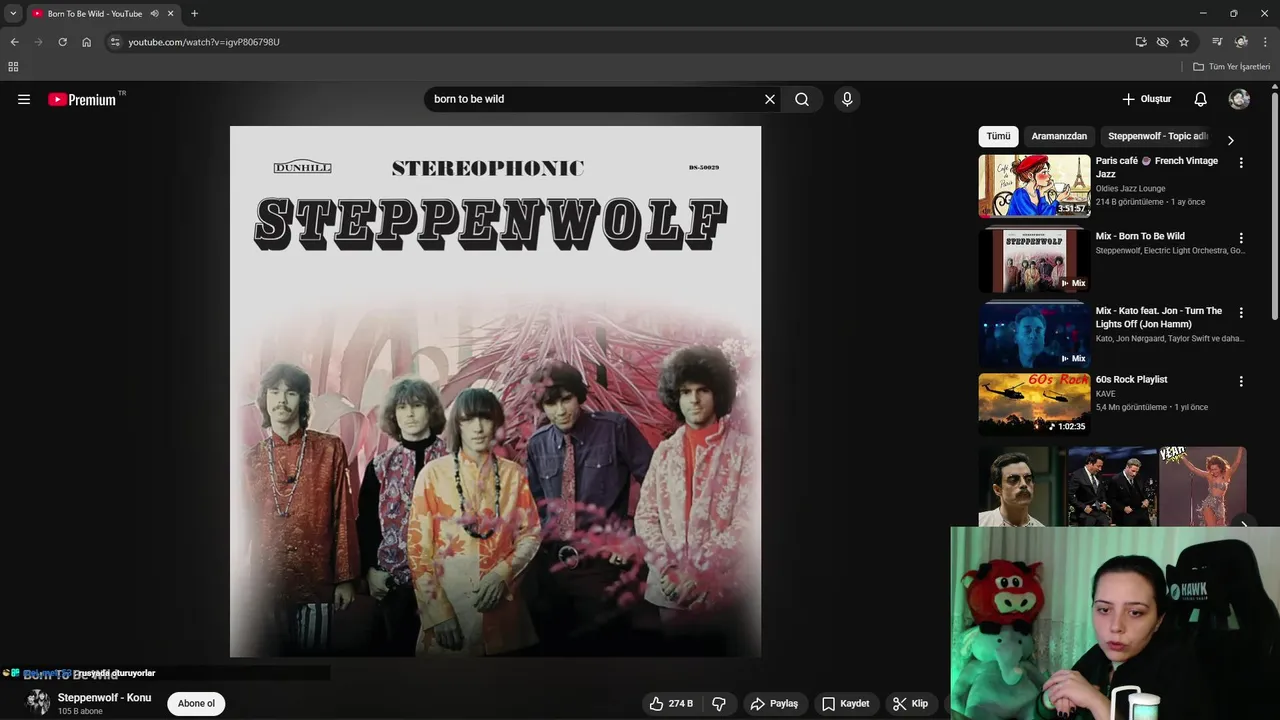The image size is (1280, 720).
Task: Mute the tab audio speaker icon
Action: pyautogui.click(x=154, y=14)
